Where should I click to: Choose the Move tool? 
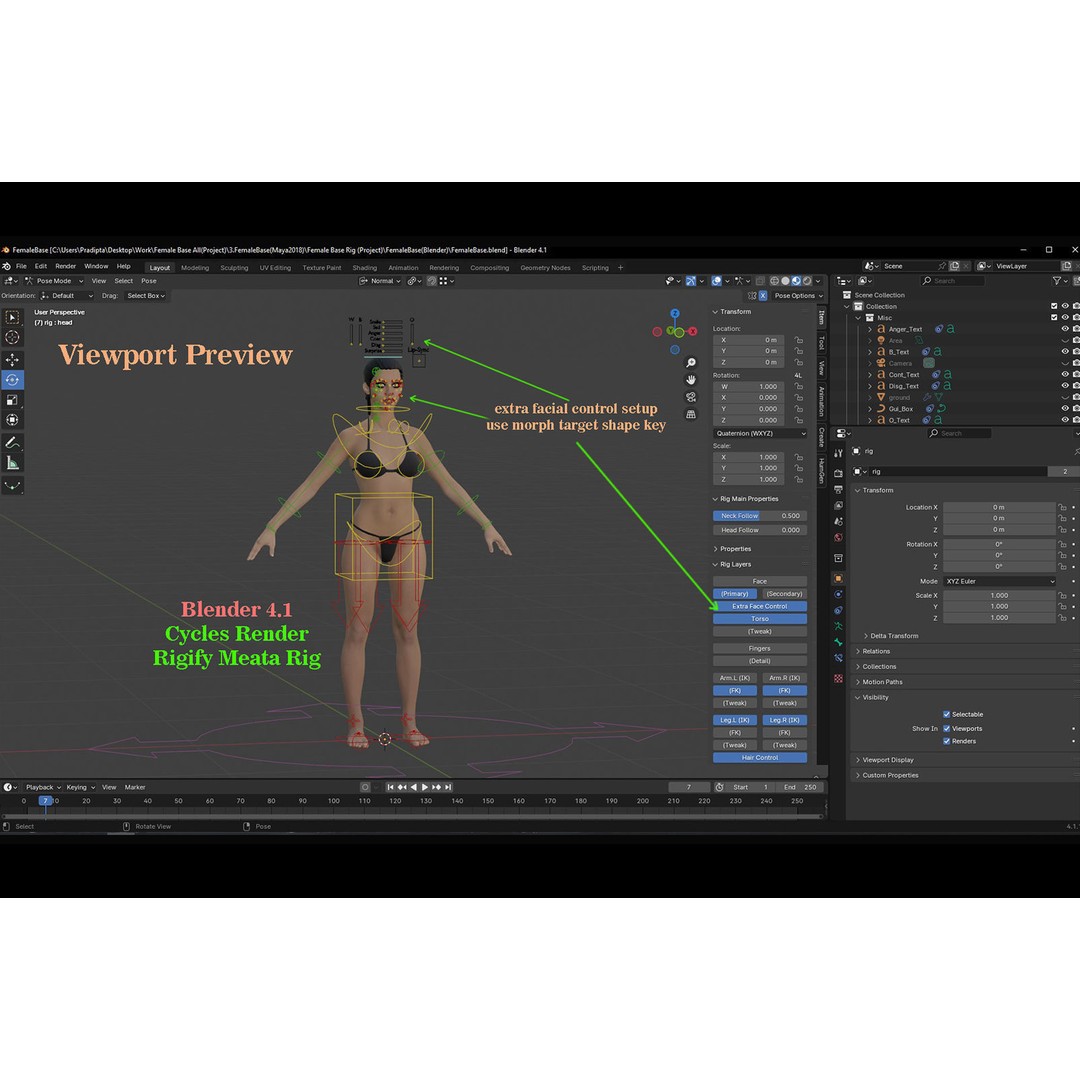pyautogui.click(x=12, y=360)
